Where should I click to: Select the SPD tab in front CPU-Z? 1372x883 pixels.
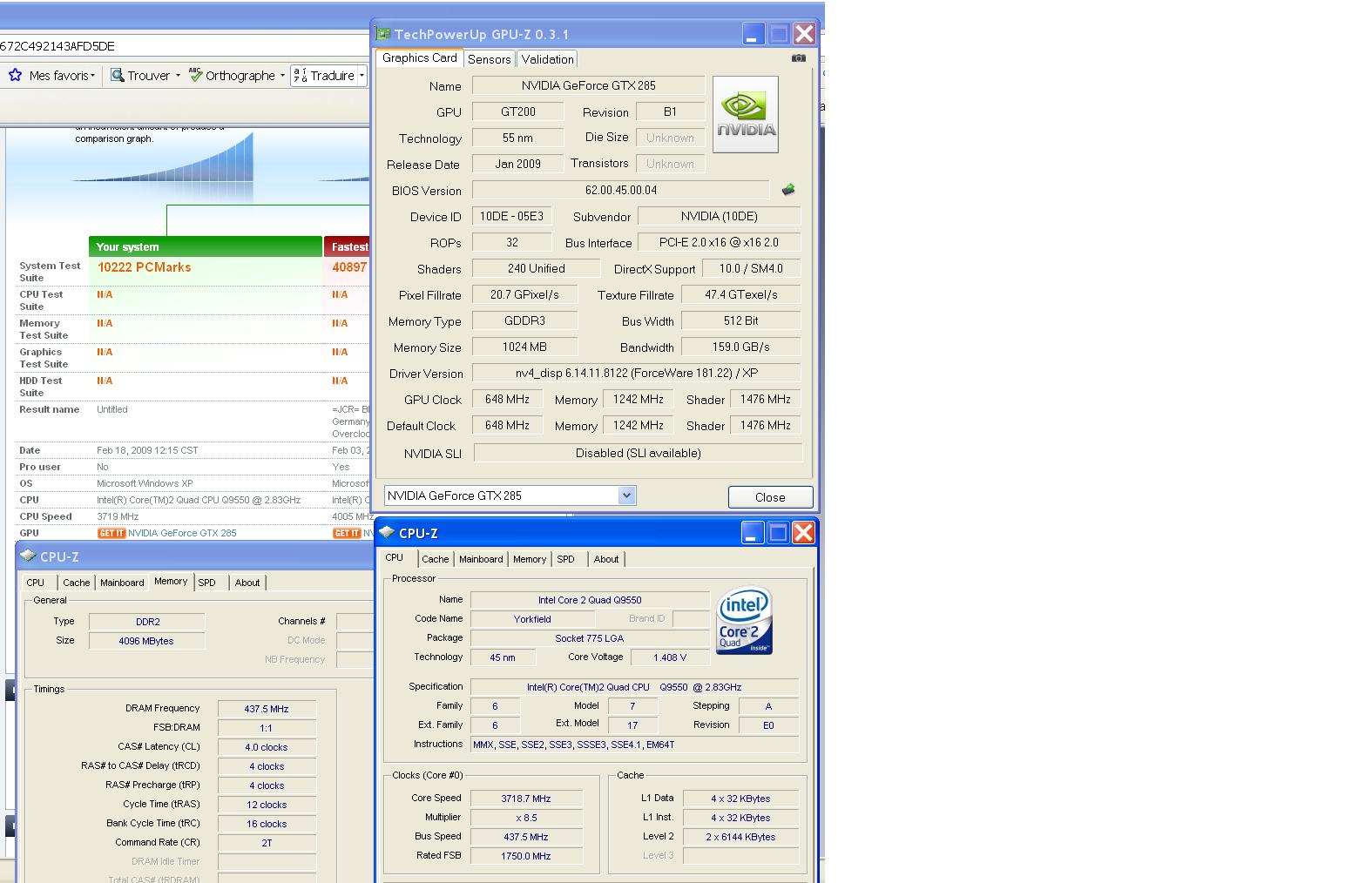tap(566, 559)
